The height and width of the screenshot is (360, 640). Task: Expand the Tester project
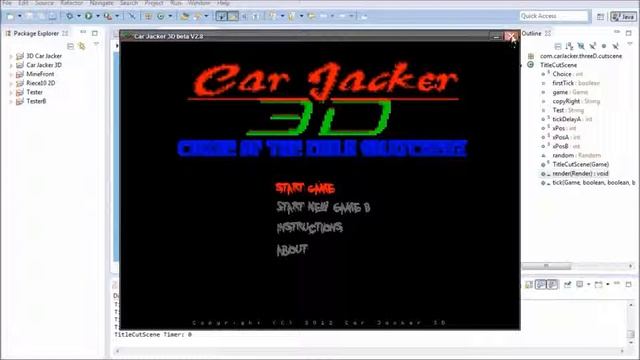[x=11, y=92]
